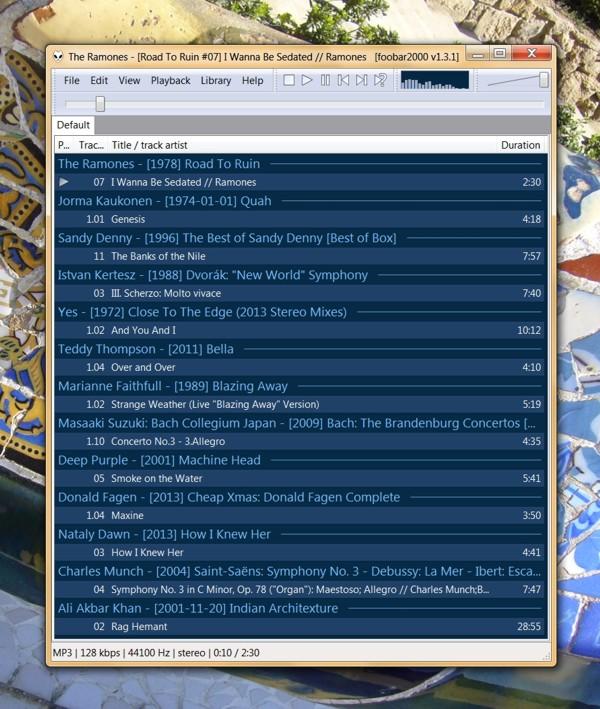This screenshot has width=600, height=709.
Task: Select the Default playlist tab
Action: (x=73, y=125)
